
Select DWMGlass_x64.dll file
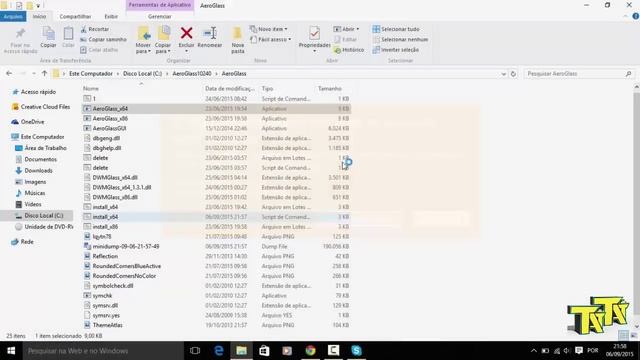115,178
